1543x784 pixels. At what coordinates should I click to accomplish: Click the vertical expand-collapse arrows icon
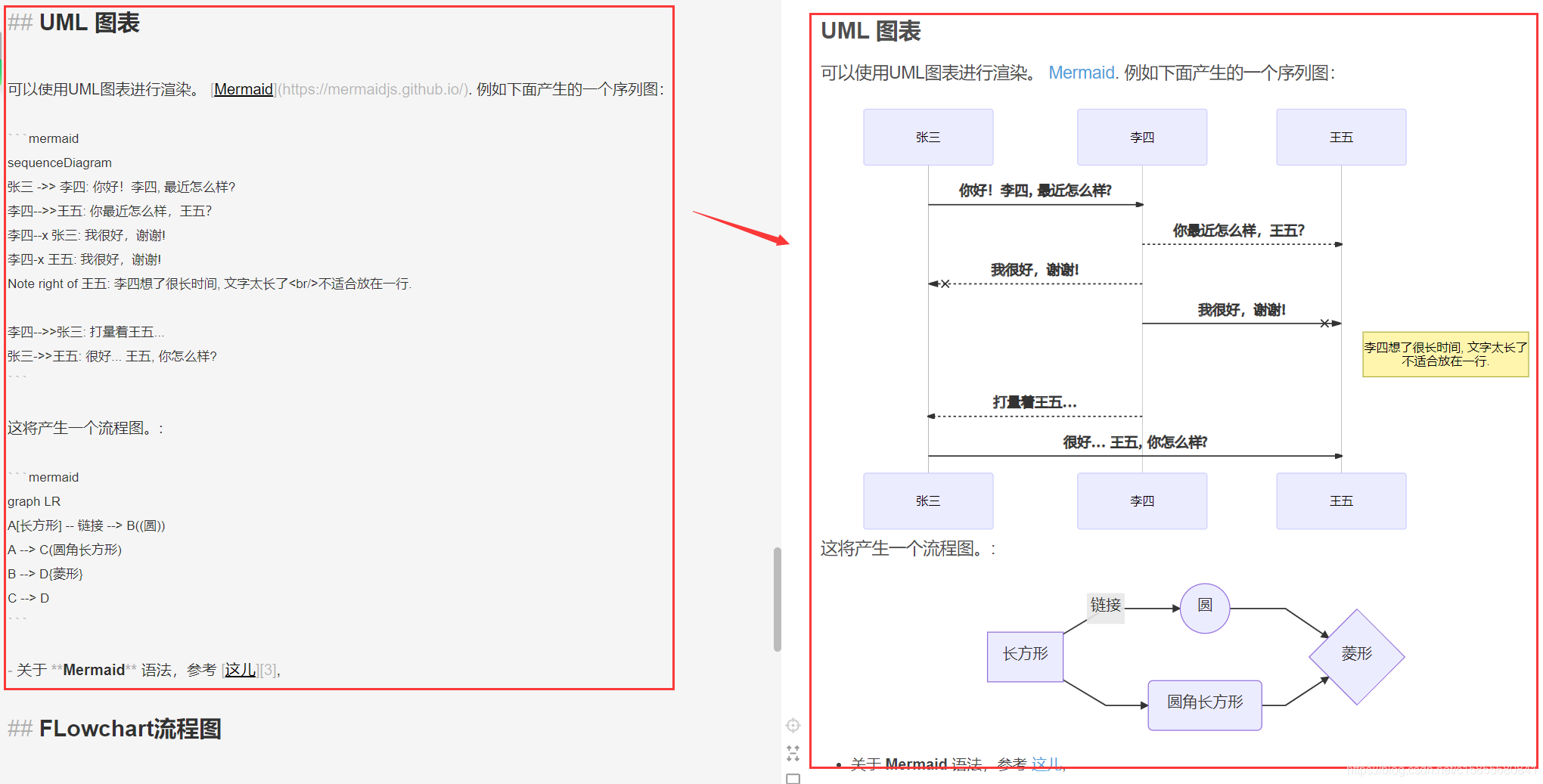tap(793, 753)
